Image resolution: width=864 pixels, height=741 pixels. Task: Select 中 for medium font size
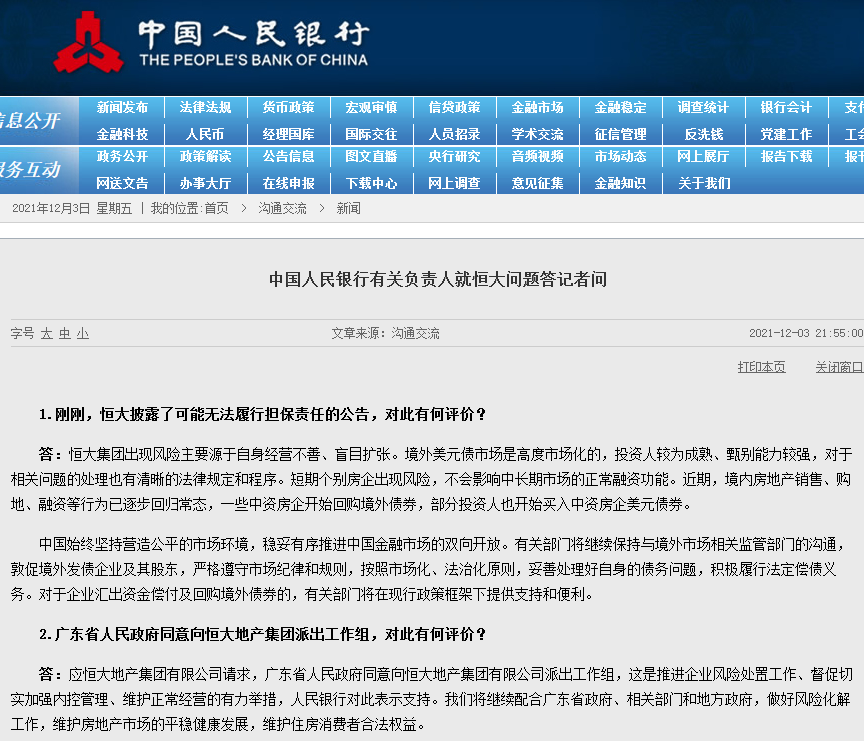point(64,333)
